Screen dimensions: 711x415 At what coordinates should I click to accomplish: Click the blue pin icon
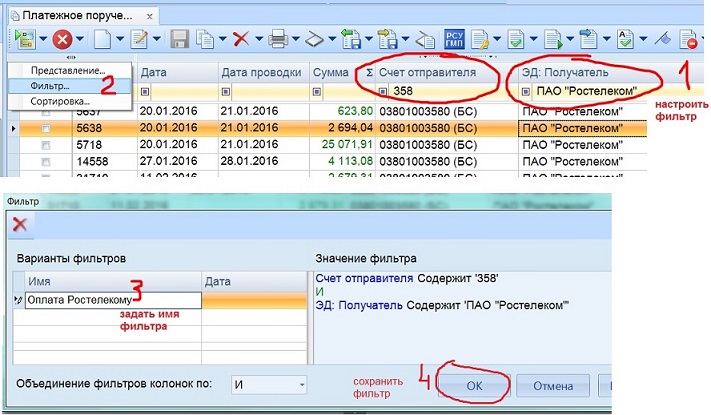tap(662, 39)
